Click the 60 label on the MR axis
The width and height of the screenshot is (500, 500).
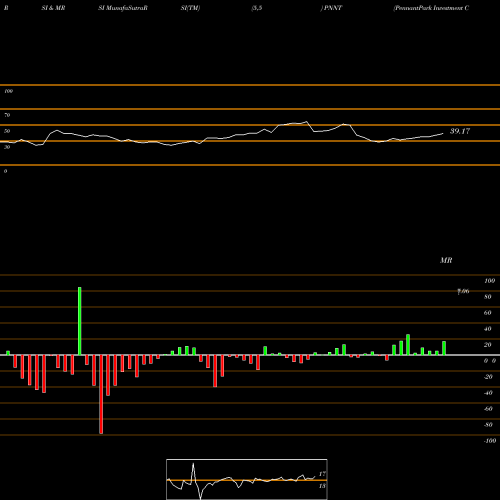click(488, 313)
